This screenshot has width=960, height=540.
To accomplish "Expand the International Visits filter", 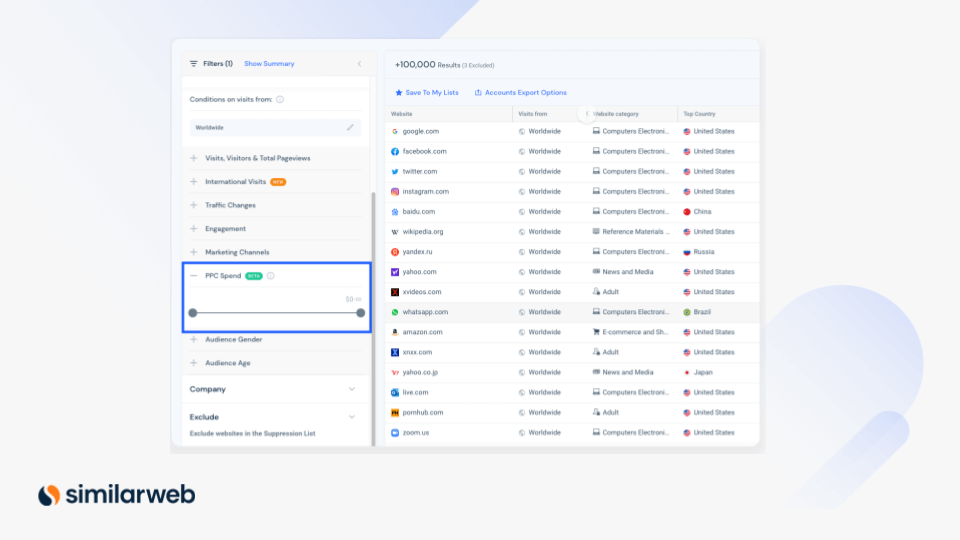I will (194, 182).
